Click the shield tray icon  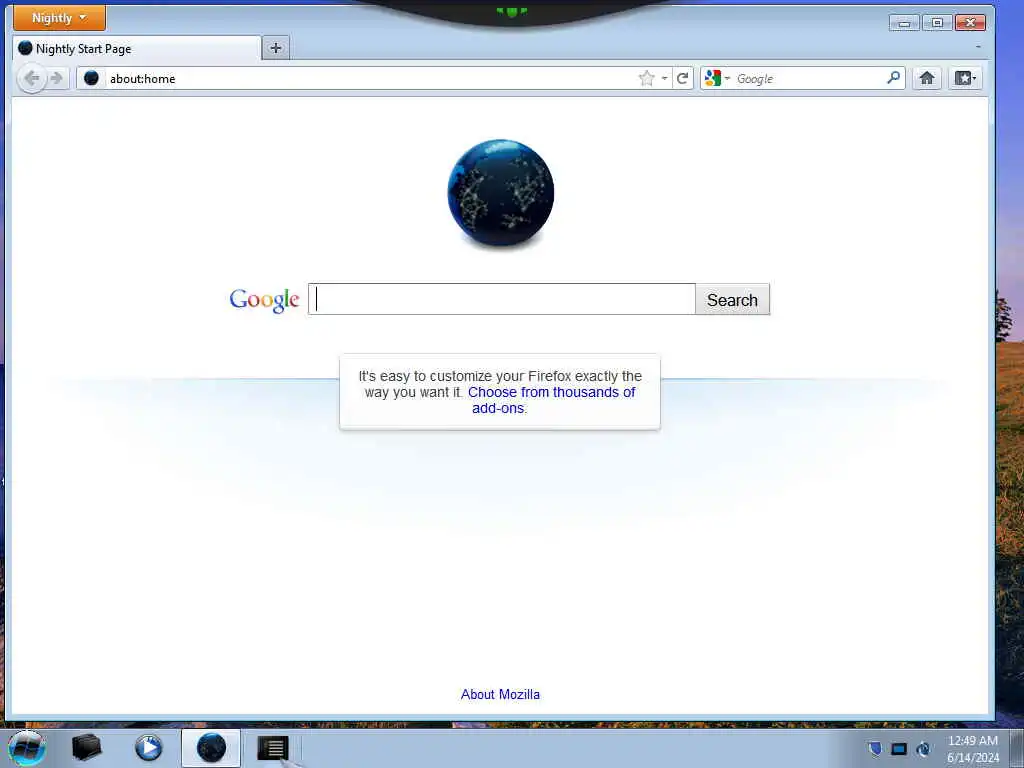click(875, 748)
